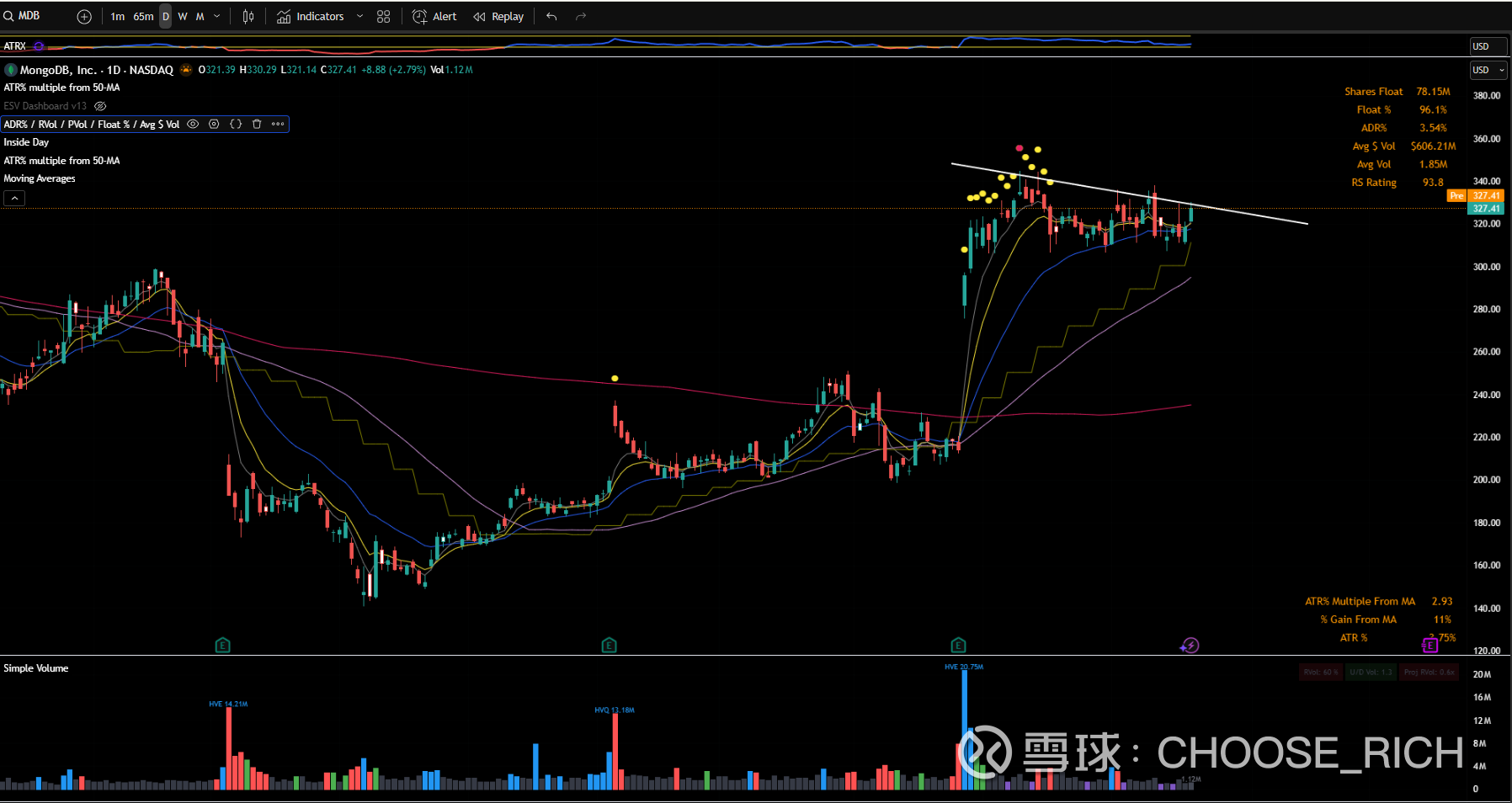
Task: Click the U/D Vol: 1.3 cell
Action: point(1371,672)
